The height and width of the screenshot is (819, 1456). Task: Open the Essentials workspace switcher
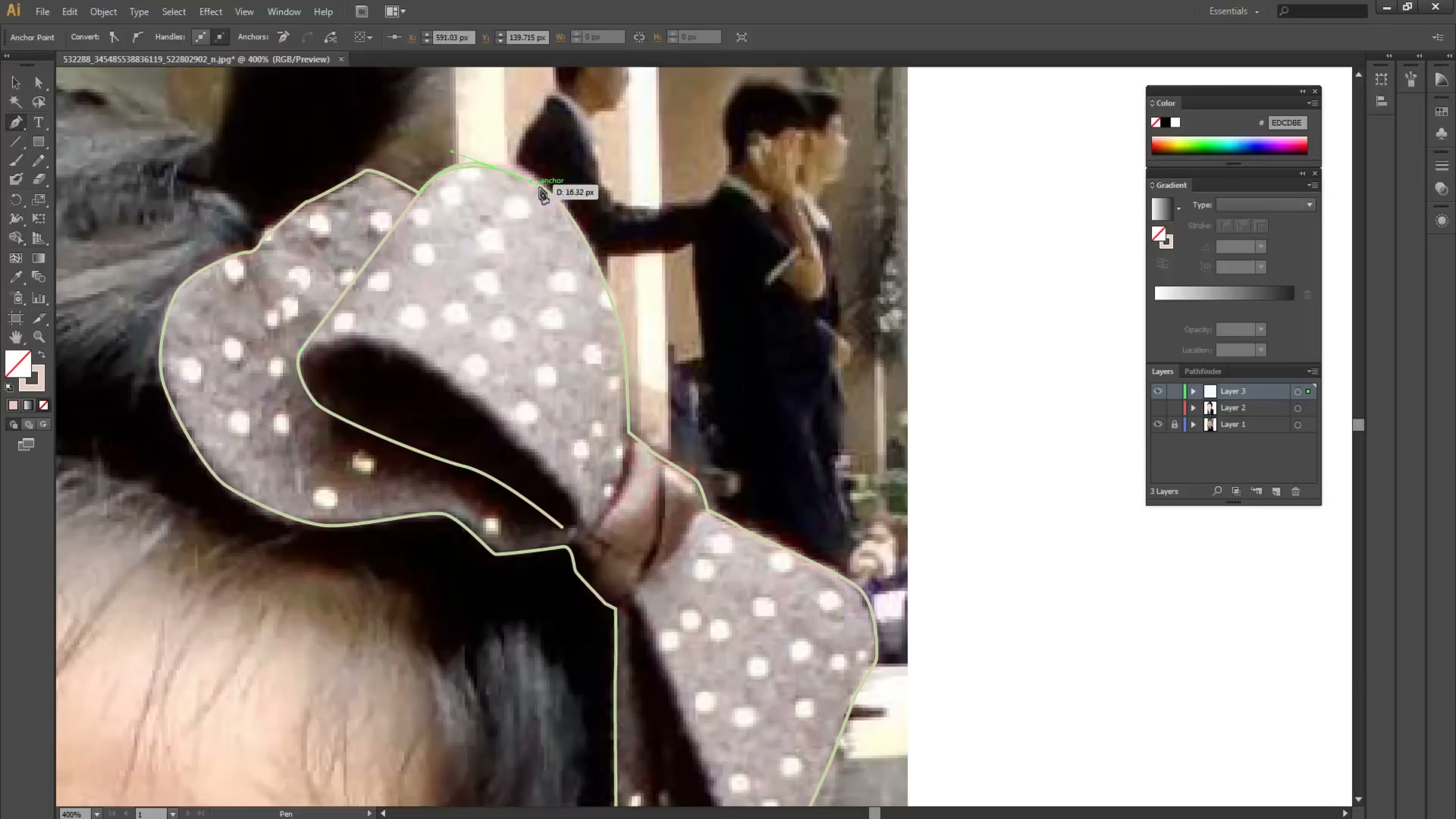1234,11
